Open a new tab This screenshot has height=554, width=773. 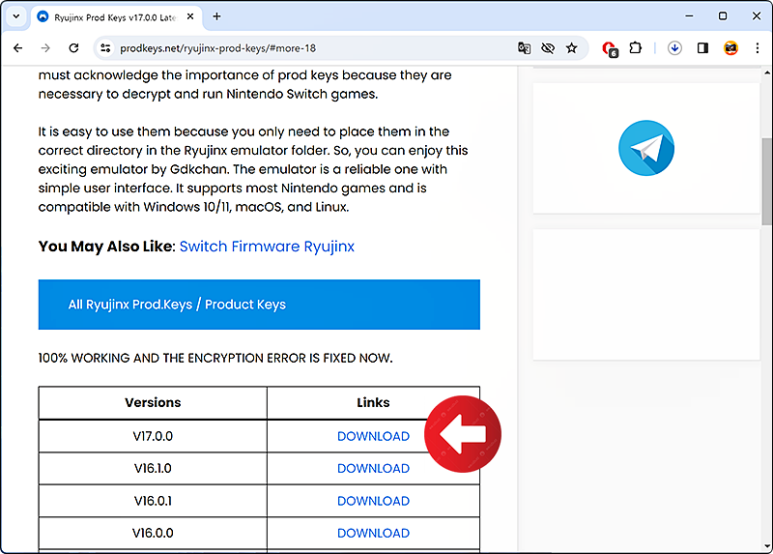coord(217,16)
